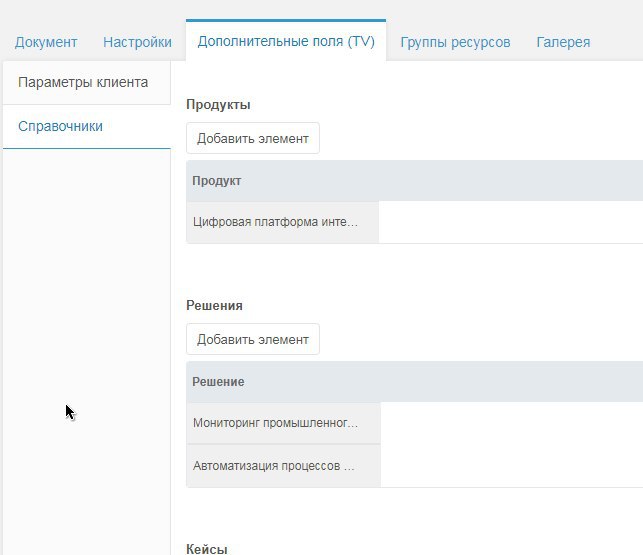This screenshot has width=643, height=555.
Task: Open the Группы ресурсов tab
Action: click(x=455, y=42)
